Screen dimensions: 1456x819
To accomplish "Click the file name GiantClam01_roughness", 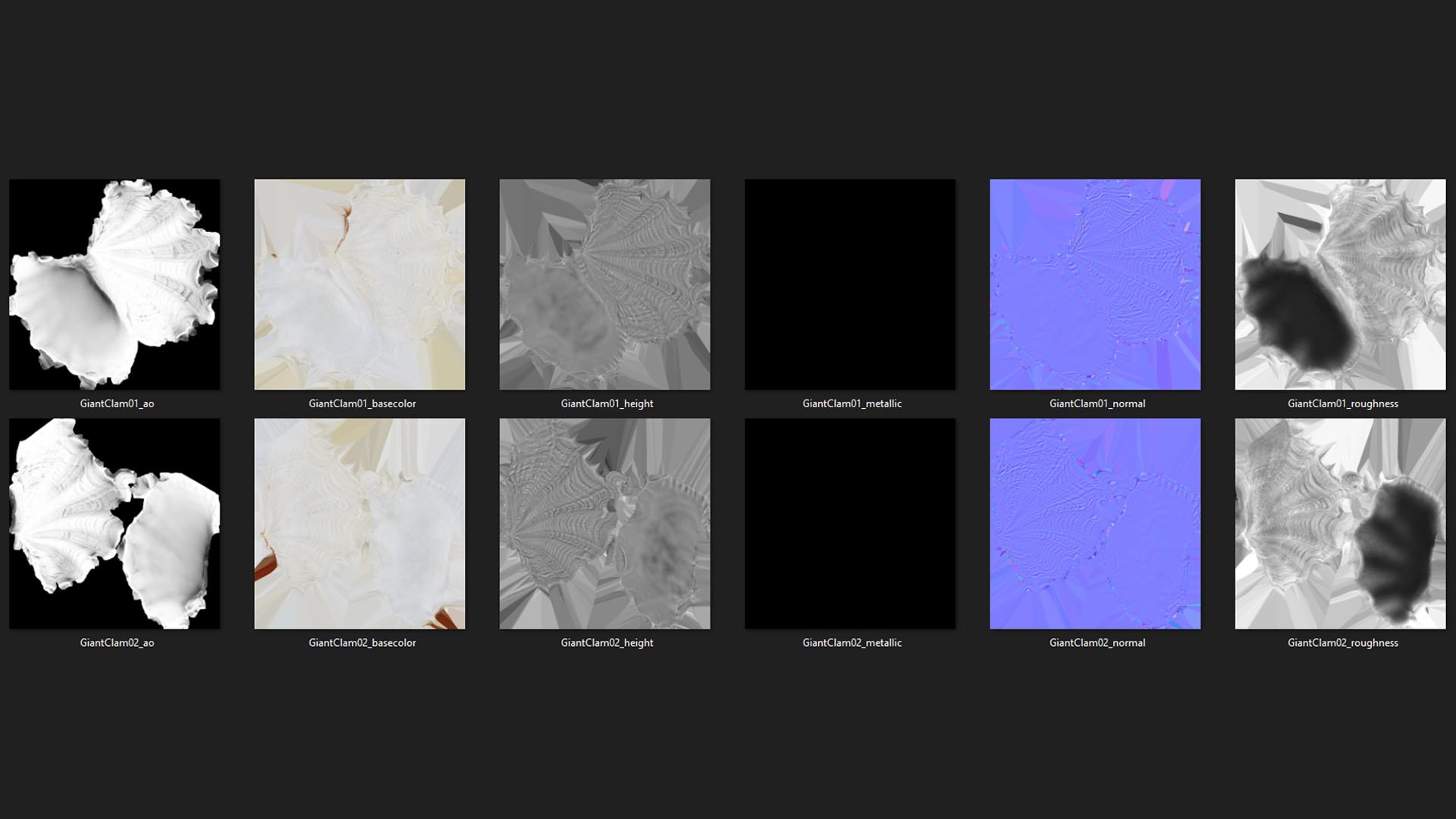I will [1343, 403].
